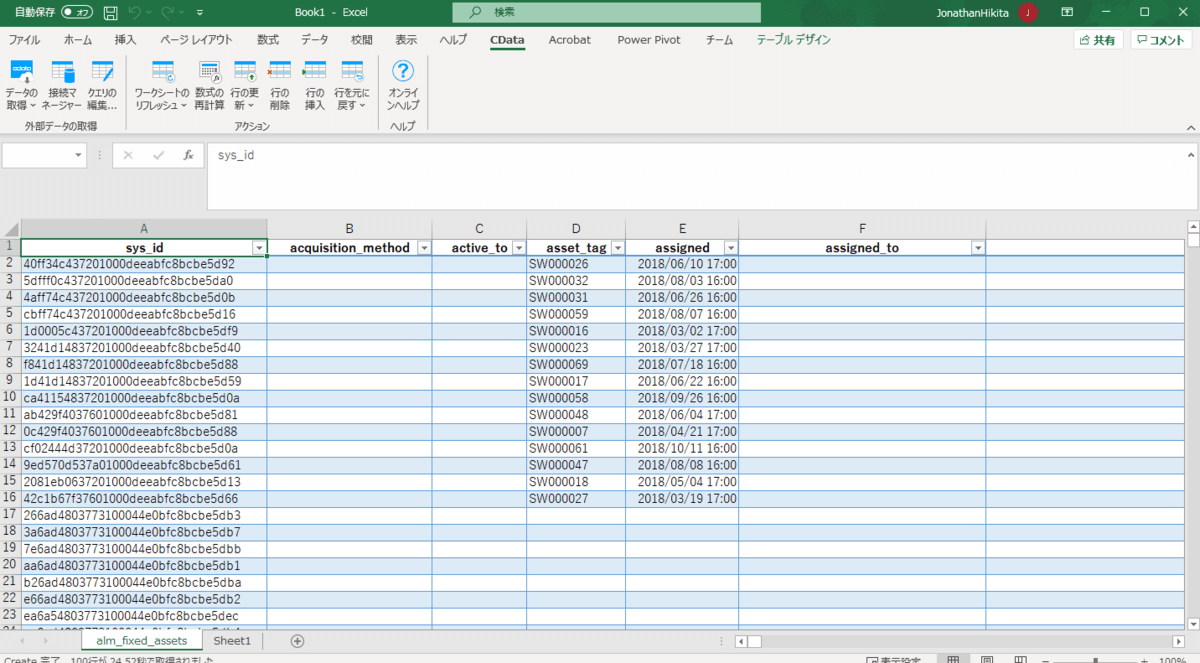The width and height of the screenshot is (1200, 663).
Task: Toggle the 自動保存 autosave switch
Action: coord(76,12)
